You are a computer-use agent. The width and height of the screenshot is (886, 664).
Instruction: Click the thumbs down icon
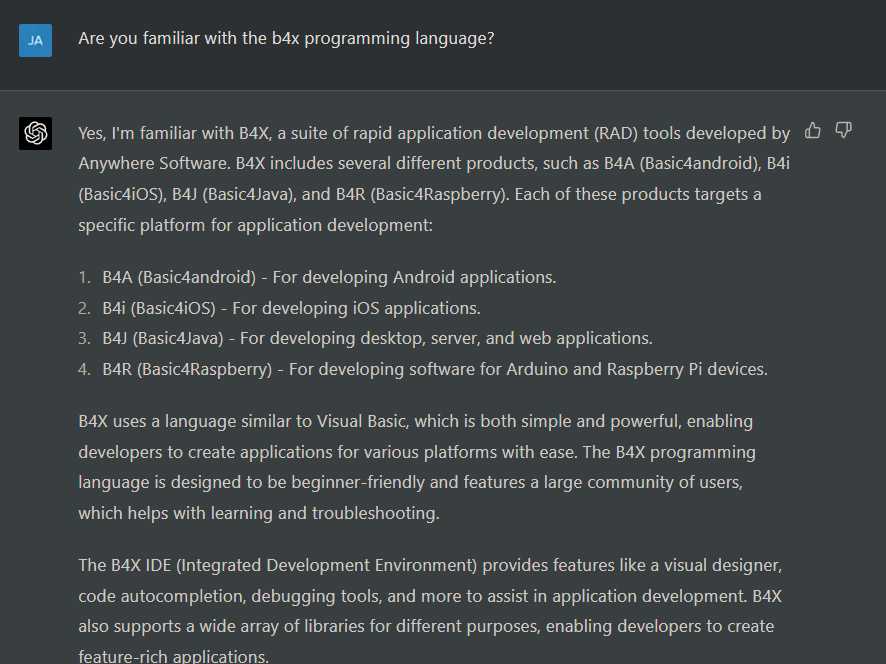point(844,130)
